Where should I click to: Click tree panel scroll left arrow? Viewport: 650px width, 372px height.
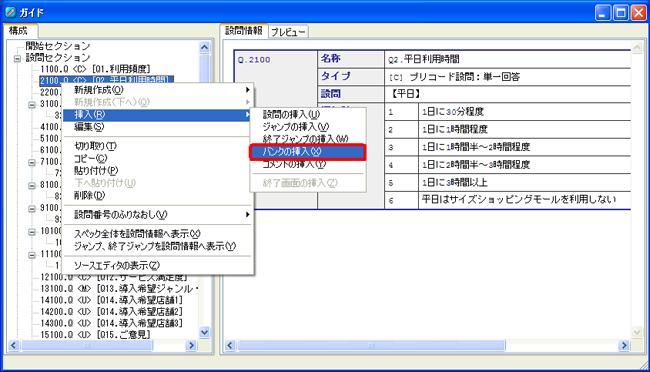click(14, 345)
